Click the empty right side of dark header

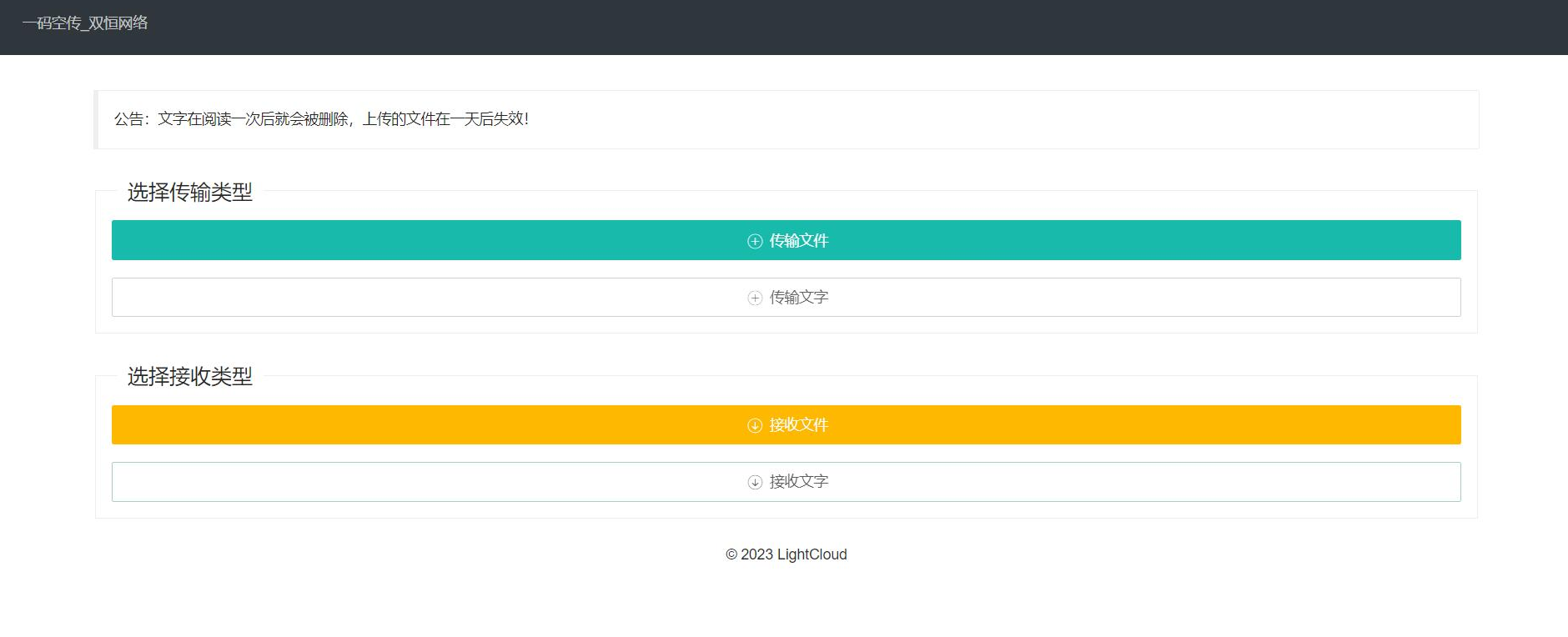1251,27
